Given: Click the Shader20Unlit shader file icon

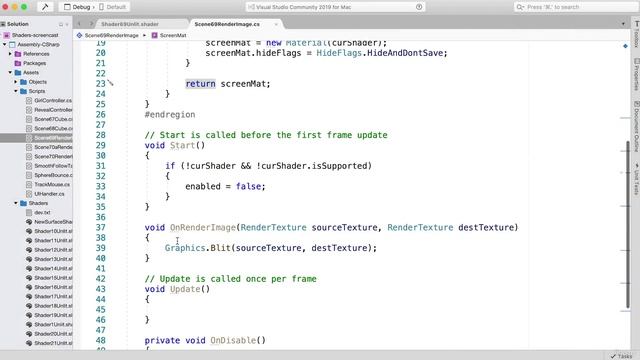Looking at the screenshot, I should tap(29, 334).
